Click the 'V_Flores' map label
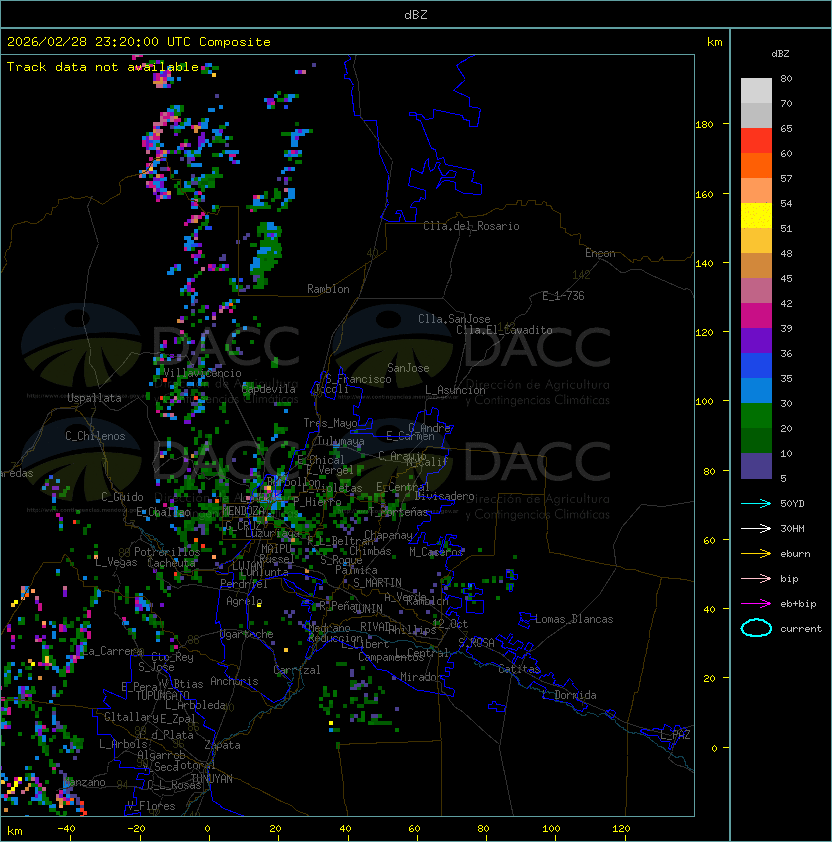 click(151, 806)
